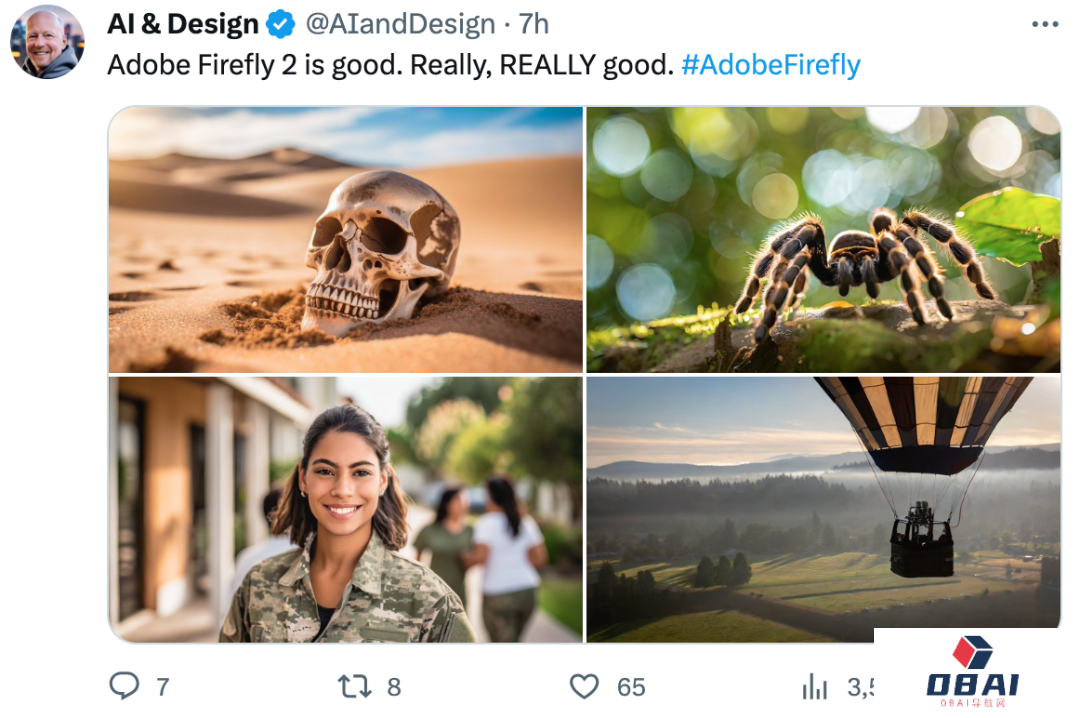Click the OBAI logo watermark
Image resolution: width=1080 pixels, height=718 pixels.
point(973,672)
